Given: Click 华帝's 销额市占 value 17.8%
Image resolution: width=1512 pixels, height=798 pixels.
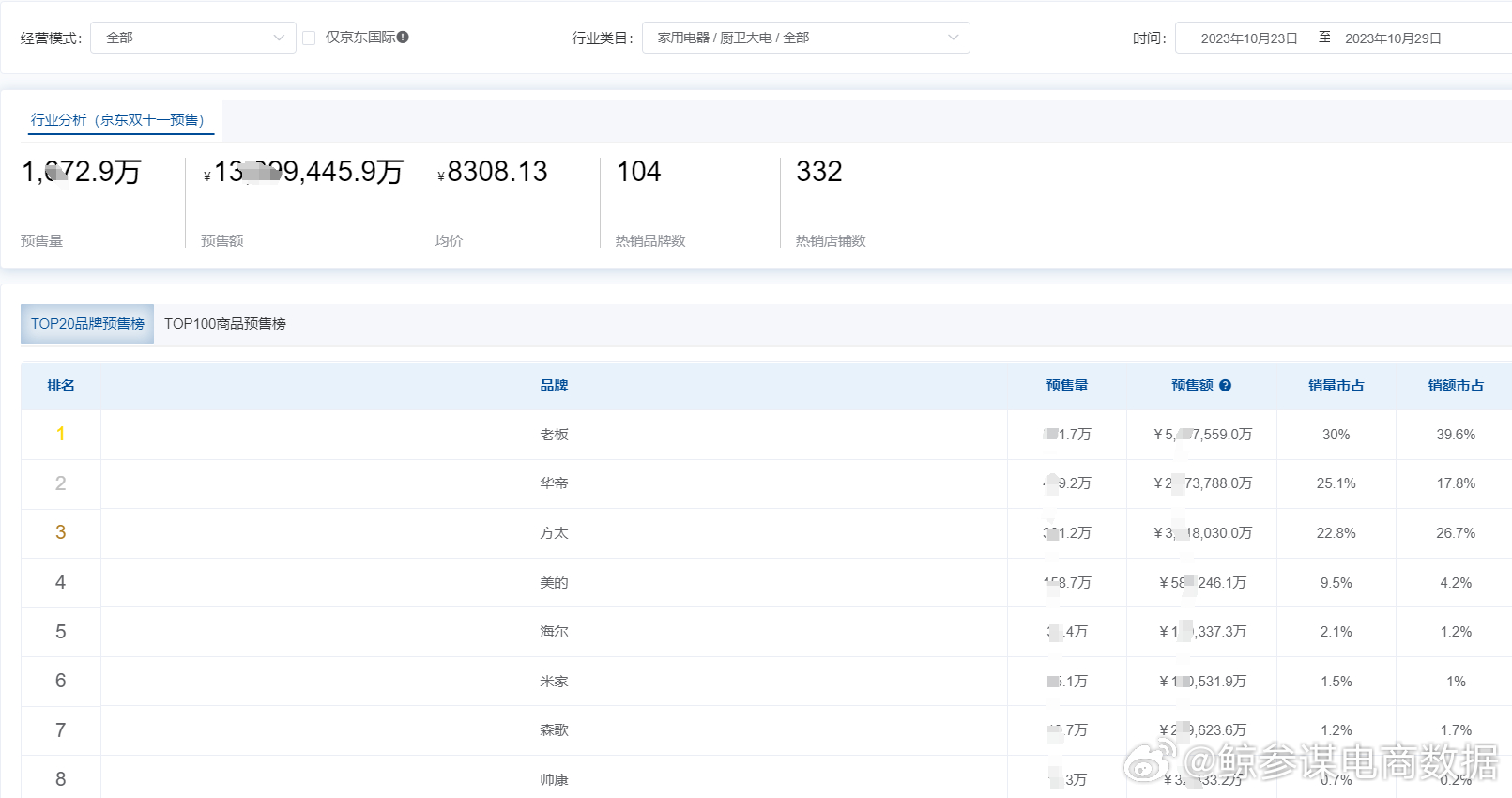Looking at the screenshot, I should [1456, 483].
